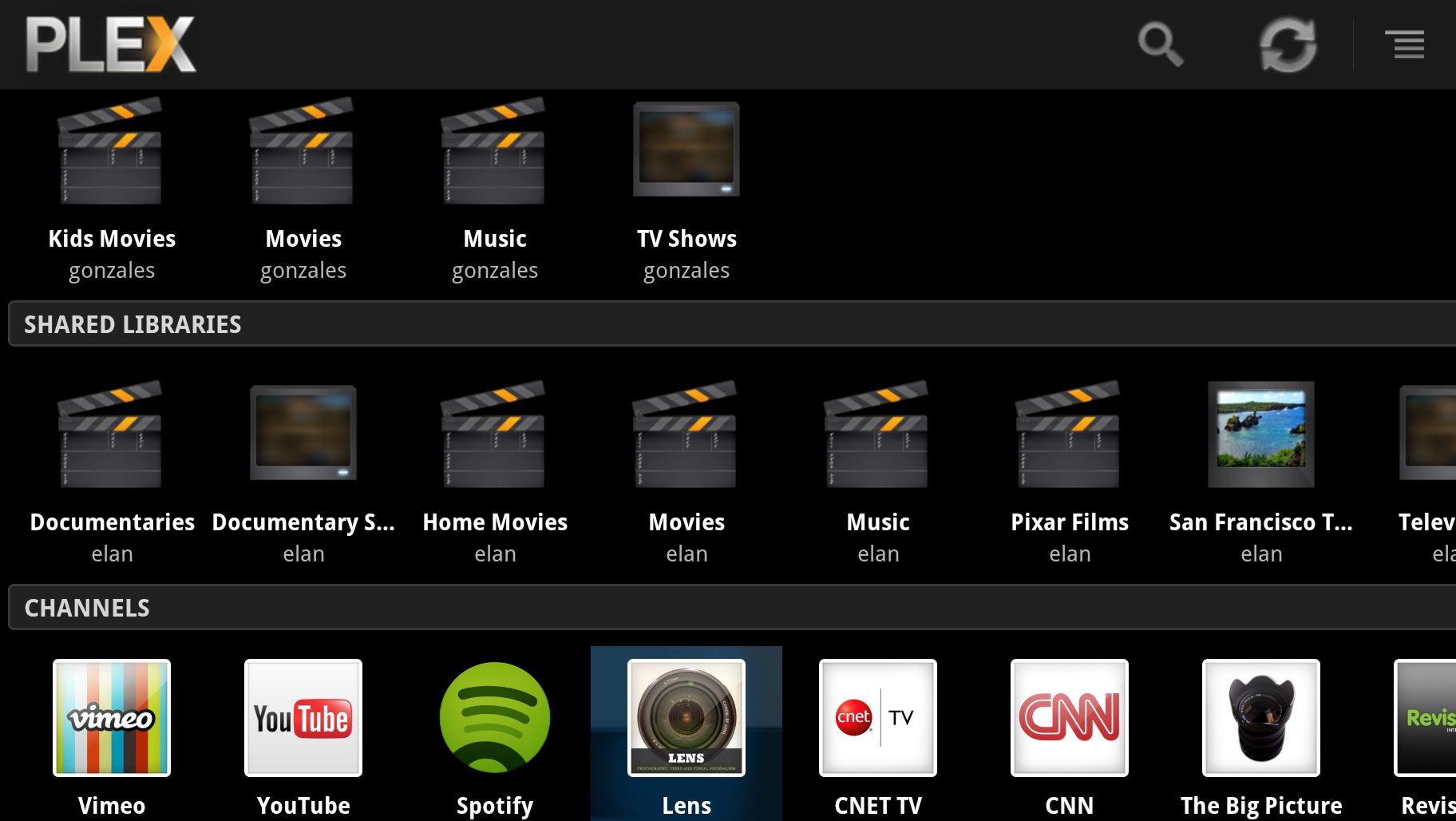Open the overflow menu lines icon
This screenshot has width=1456, height=821.
1405,45
